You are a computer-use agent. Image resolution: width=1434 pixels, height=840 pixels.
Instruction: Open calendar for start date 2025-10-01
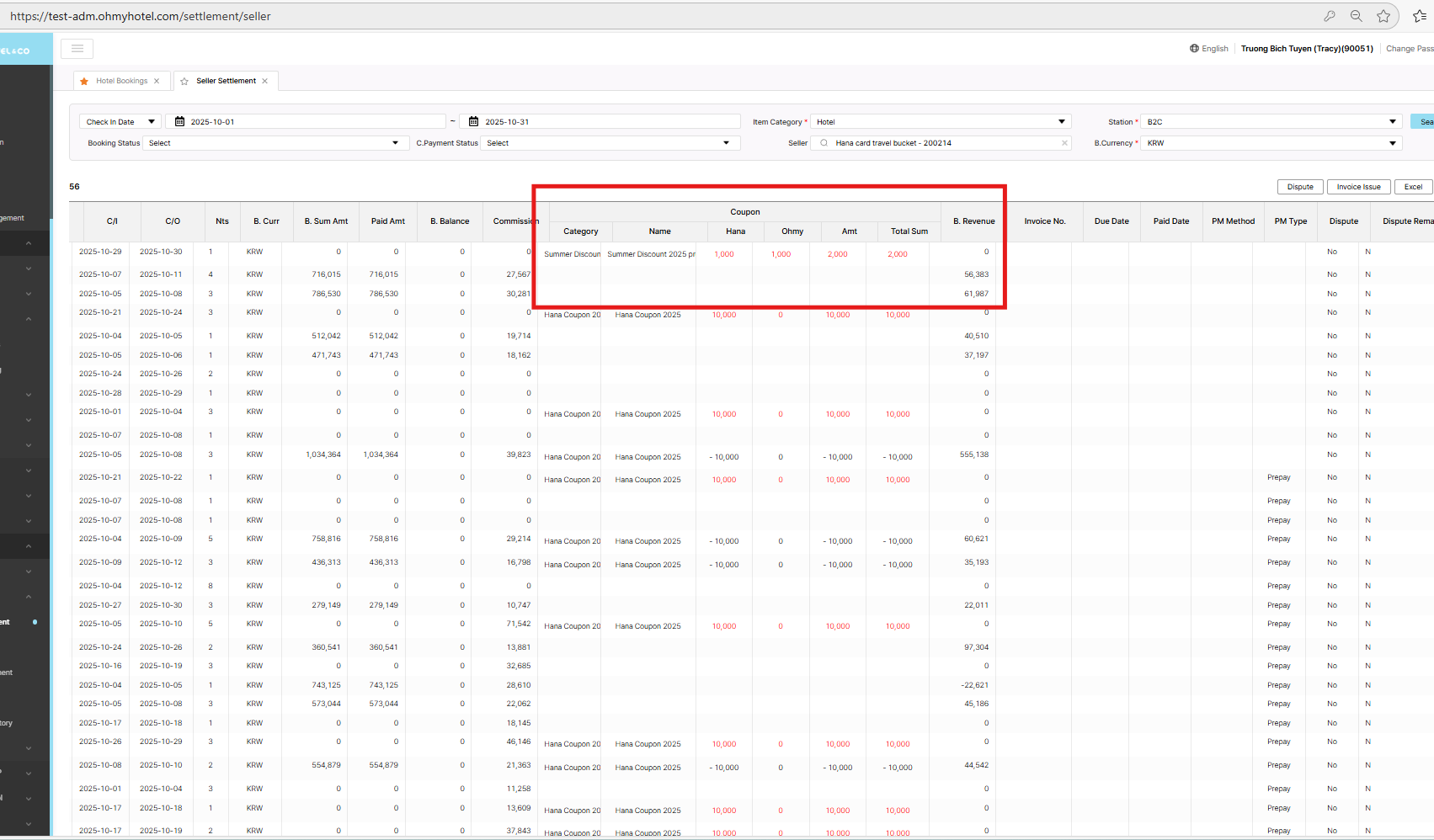click(179, 122)
